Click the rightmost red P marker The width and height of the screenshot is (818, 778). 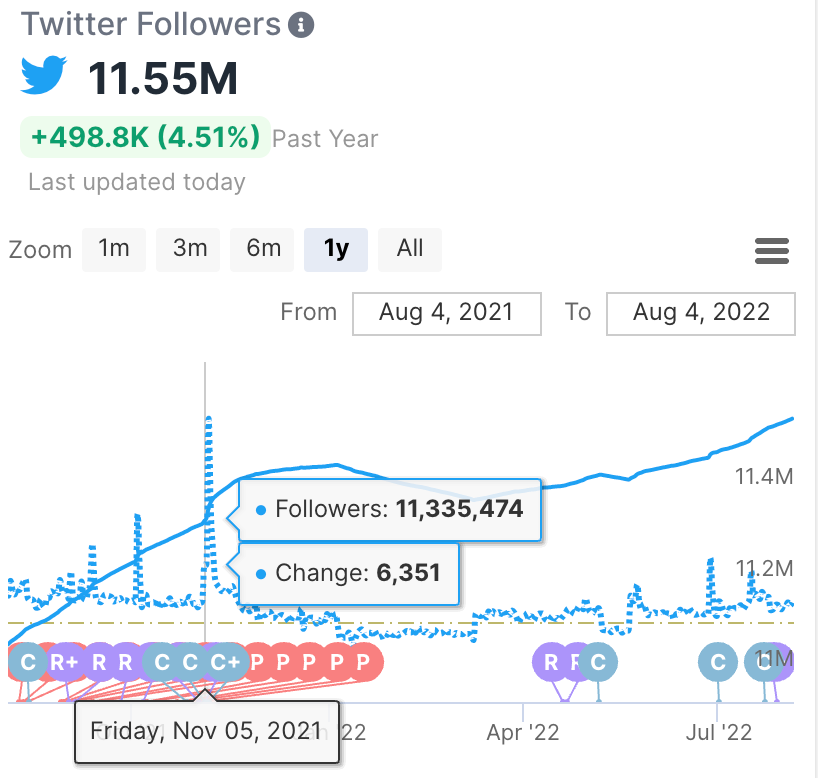click(363, 662)
